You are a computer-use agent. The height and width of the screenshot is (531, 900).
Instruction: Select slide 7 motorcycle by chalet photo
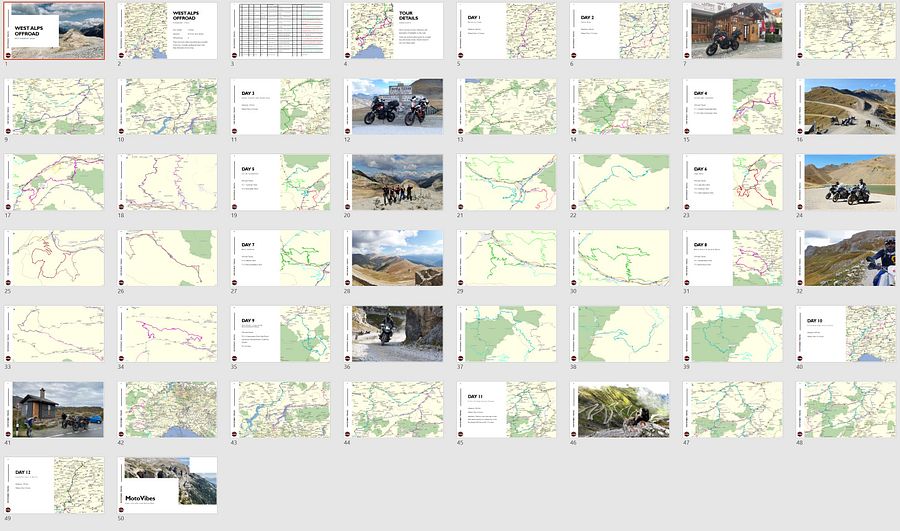point(733,31)
